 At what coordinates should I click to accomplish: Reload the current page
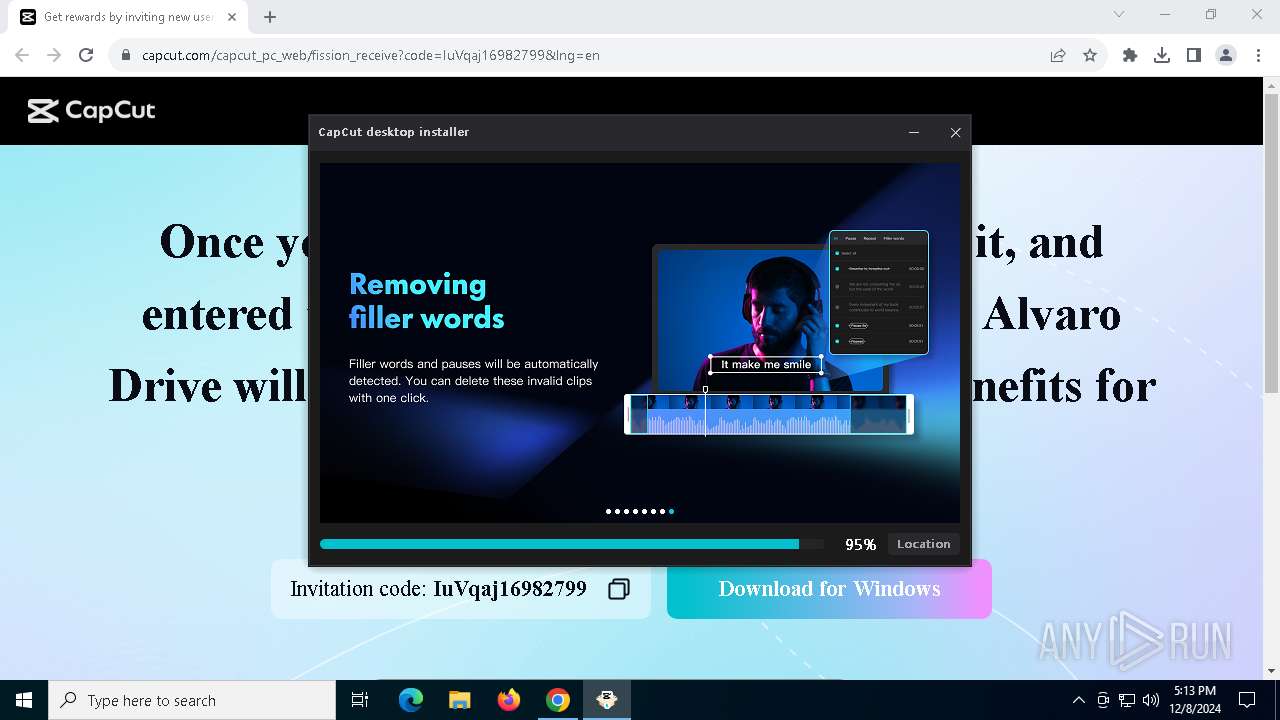click(x=86, y=55)
